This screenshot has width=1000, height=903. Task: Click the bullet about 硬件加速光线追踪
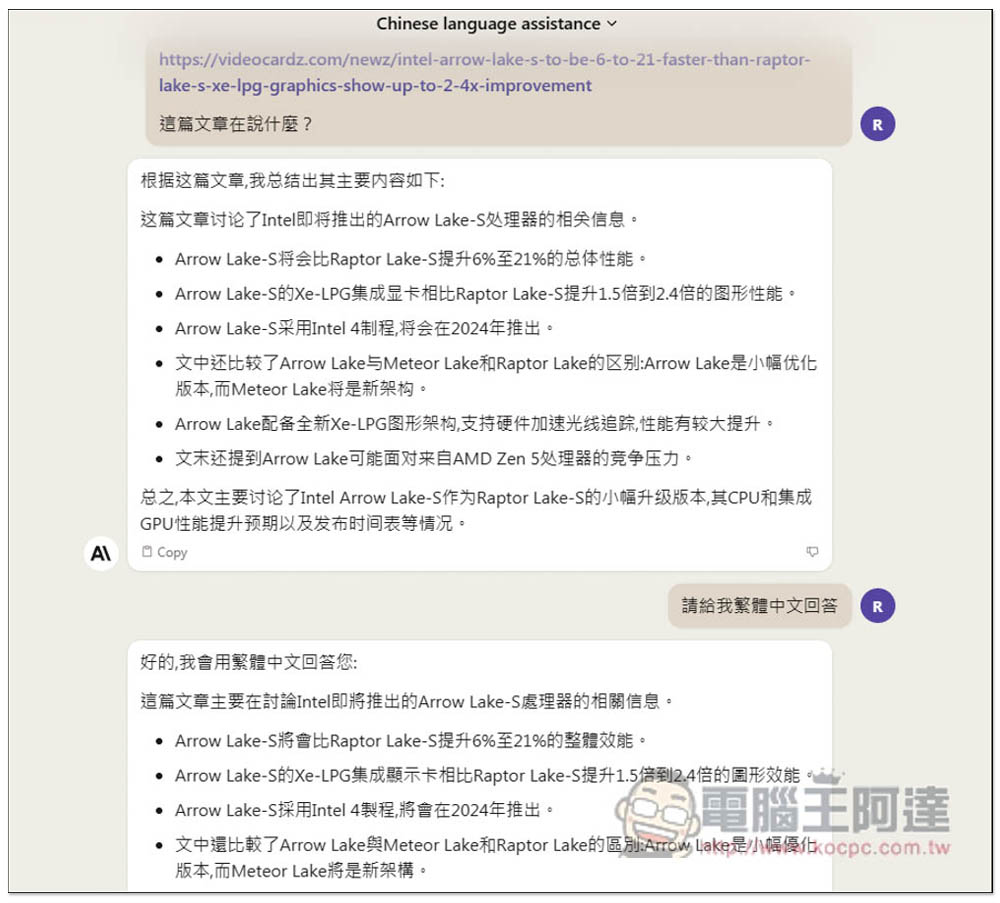point(474,423)
